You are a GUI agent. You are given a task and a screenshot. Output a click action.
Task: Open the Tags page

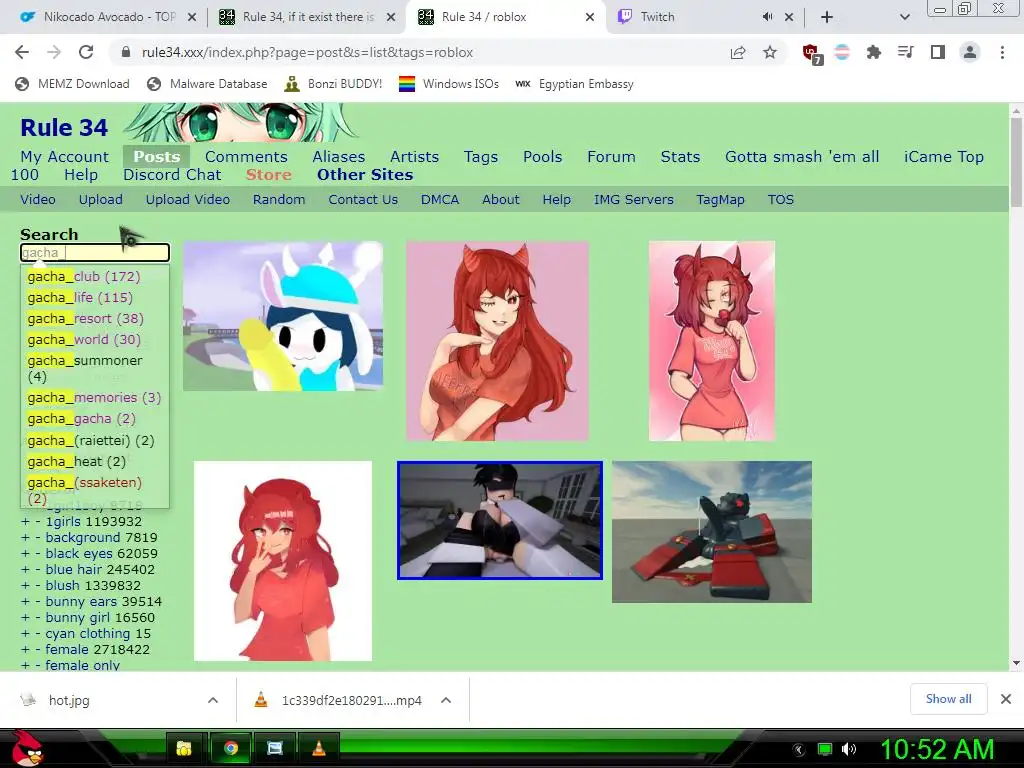[481, 157]
